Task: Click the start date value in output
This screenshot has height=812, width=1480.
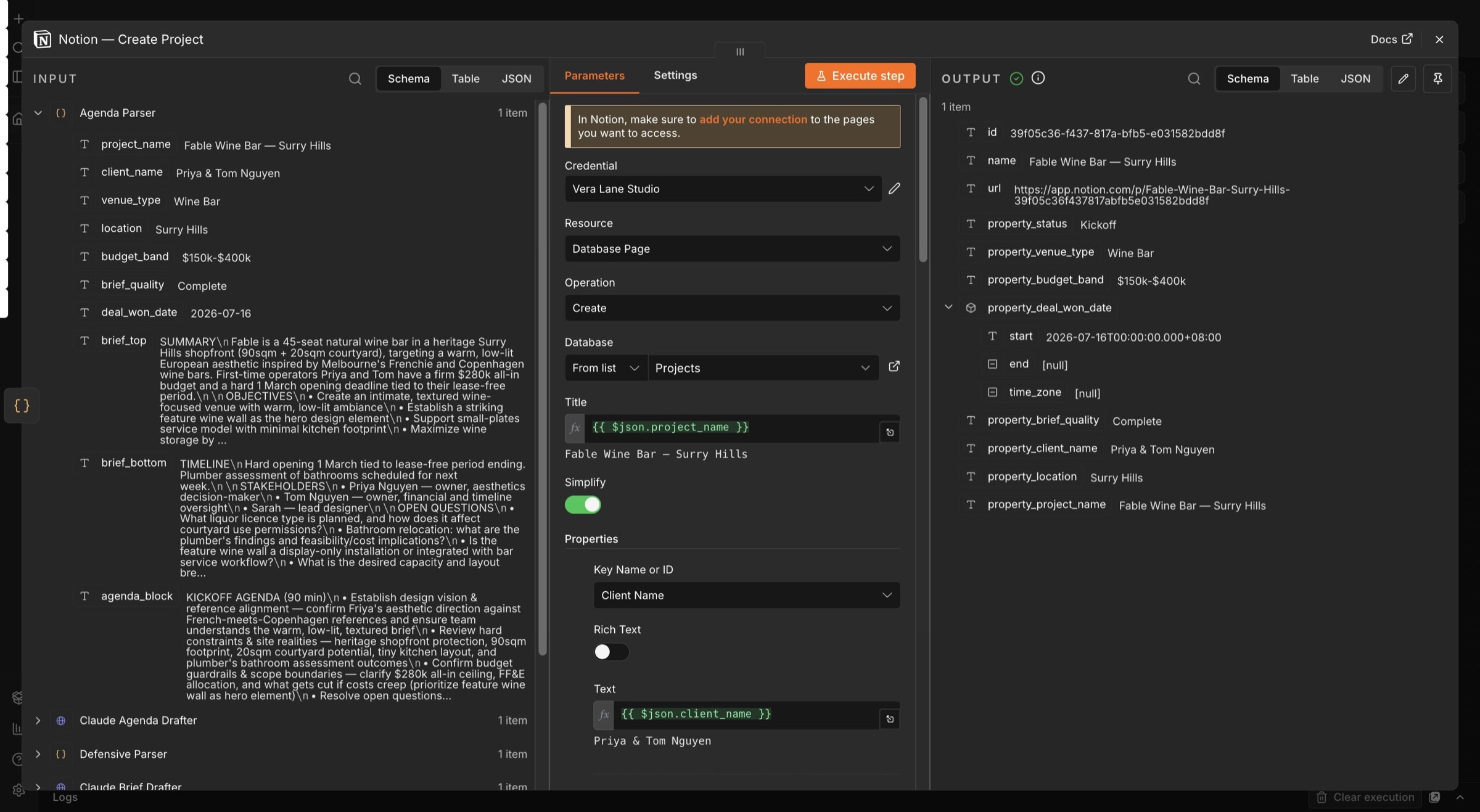Action: (x=1133, y=337)
